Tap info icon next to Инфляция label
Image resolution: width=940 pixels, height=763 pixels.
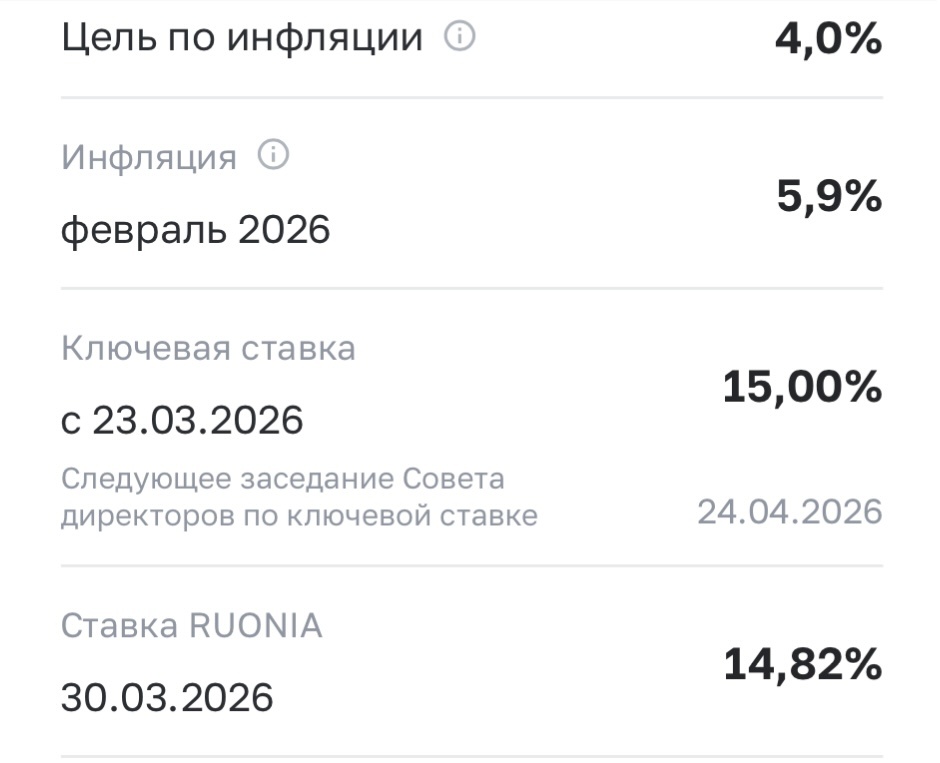point(273,156)
